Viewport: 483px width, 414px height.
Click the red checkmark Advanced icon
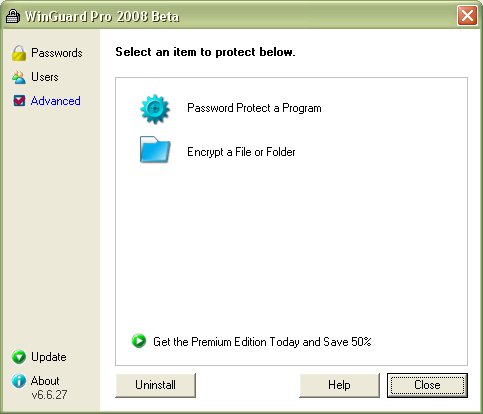click(x=19, y=101)
